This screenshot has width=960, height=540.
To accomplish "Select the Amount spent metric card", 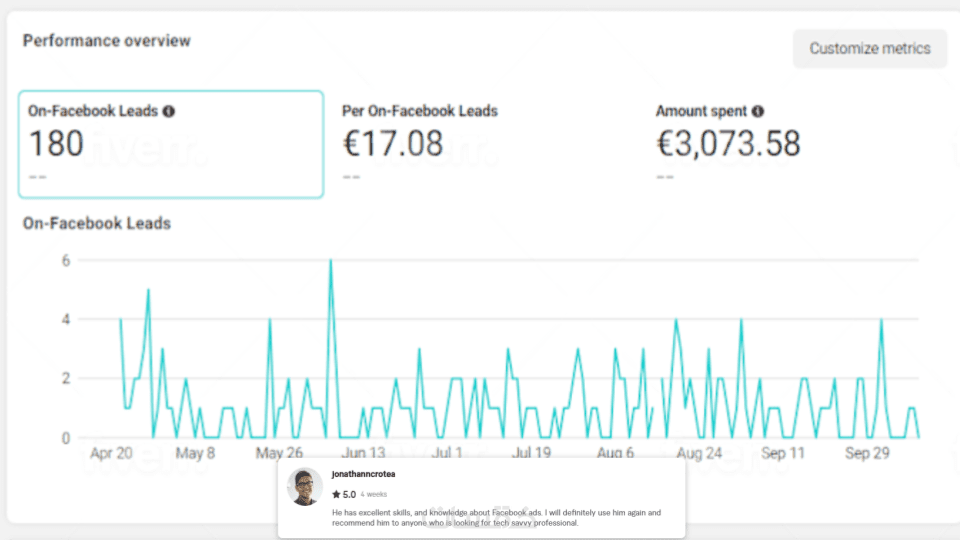I will click(790, 144).
